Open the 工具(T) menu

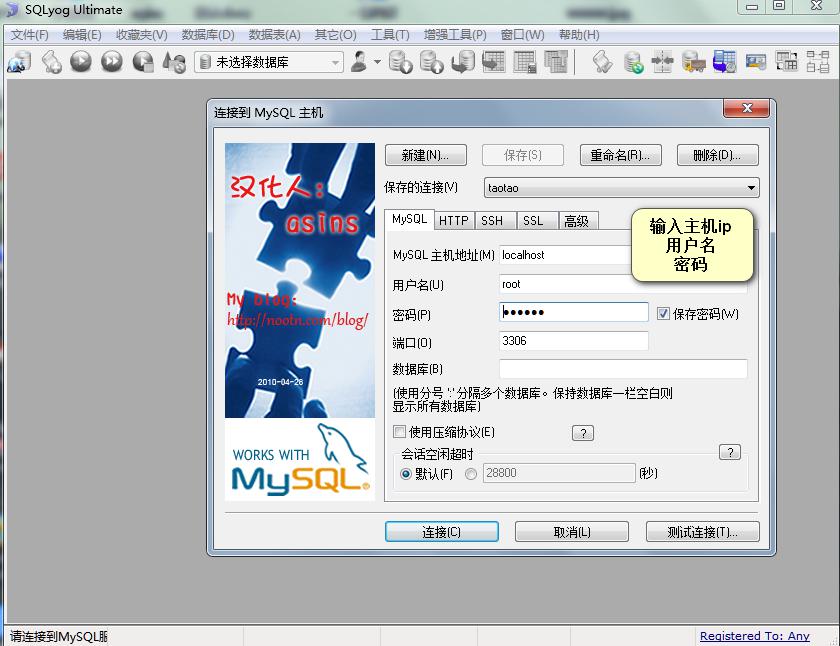390,35
